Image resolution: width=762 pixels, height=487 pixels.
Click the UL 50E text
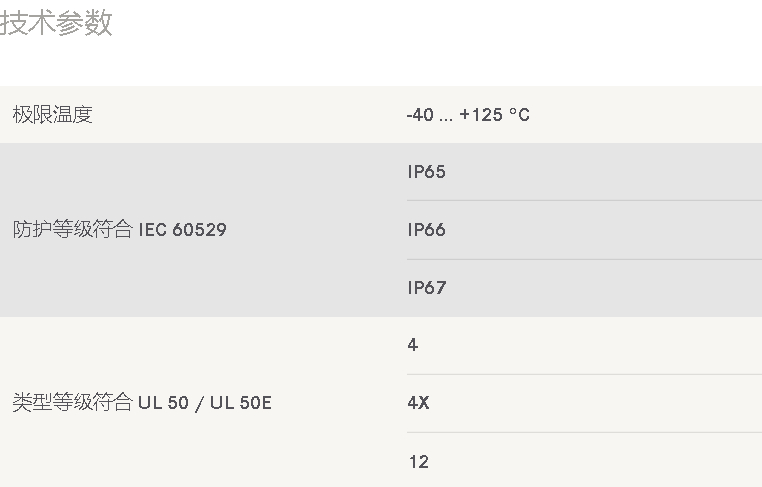tap(241, 403)
